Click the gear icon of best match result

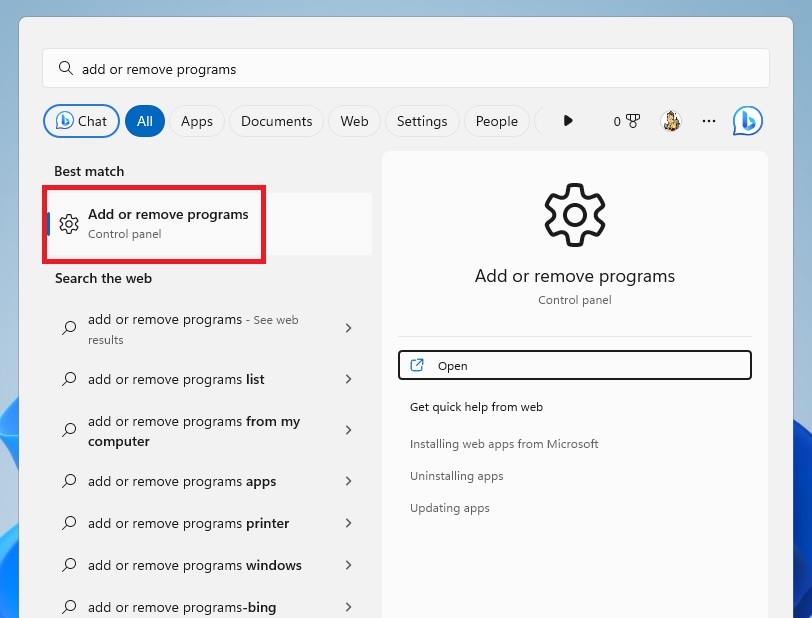click(69, 224)
